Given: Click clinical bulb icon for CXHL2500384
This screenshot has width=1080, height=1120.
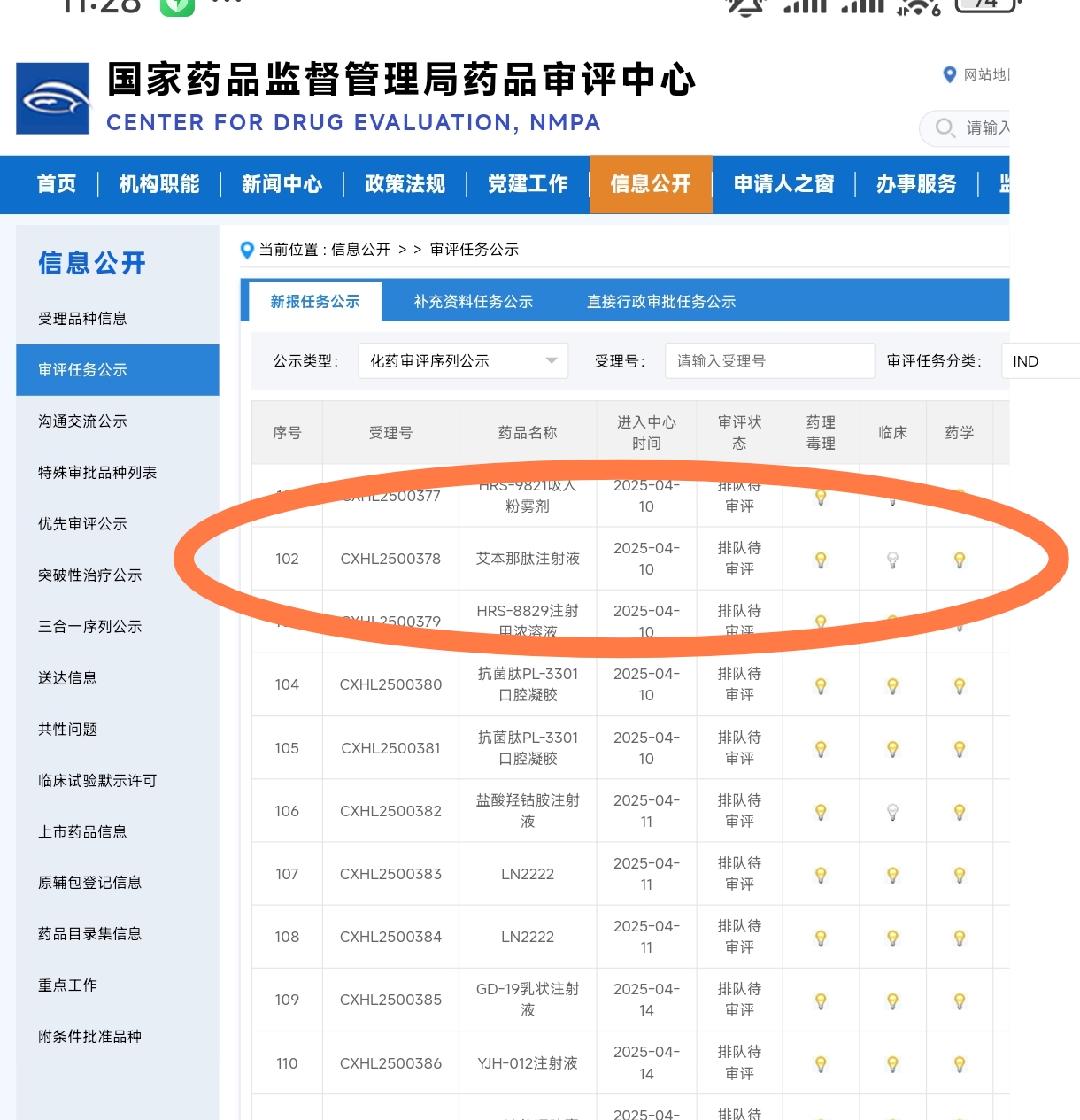Looking at the screenshot, I should pyautogui.click(x=892, y=938).
